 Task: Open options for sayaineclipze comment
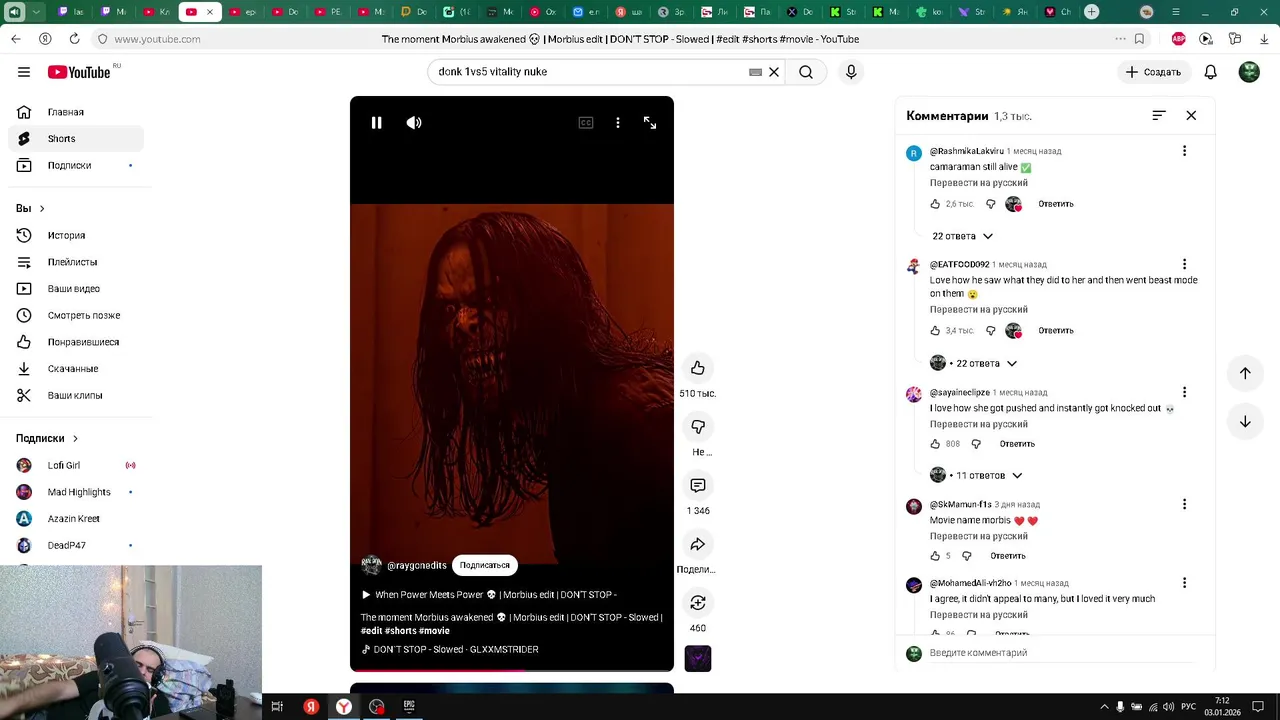click(x=1184, y=392)
